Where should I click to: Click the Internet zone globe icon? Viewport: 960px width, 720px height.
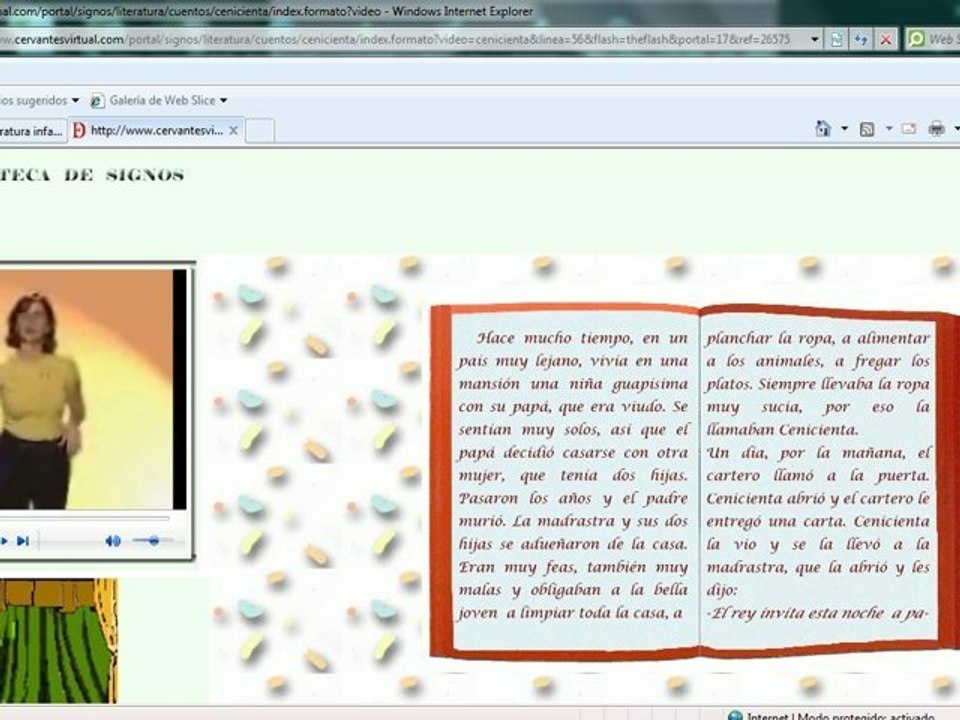pyautogui.click(x=735, y=715)
